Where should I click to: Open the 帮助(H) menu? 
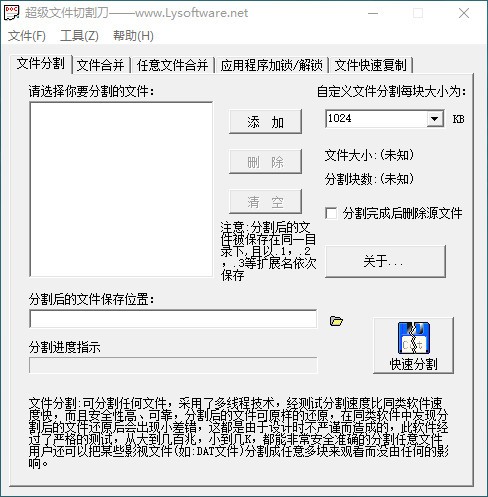coord(133,36)
